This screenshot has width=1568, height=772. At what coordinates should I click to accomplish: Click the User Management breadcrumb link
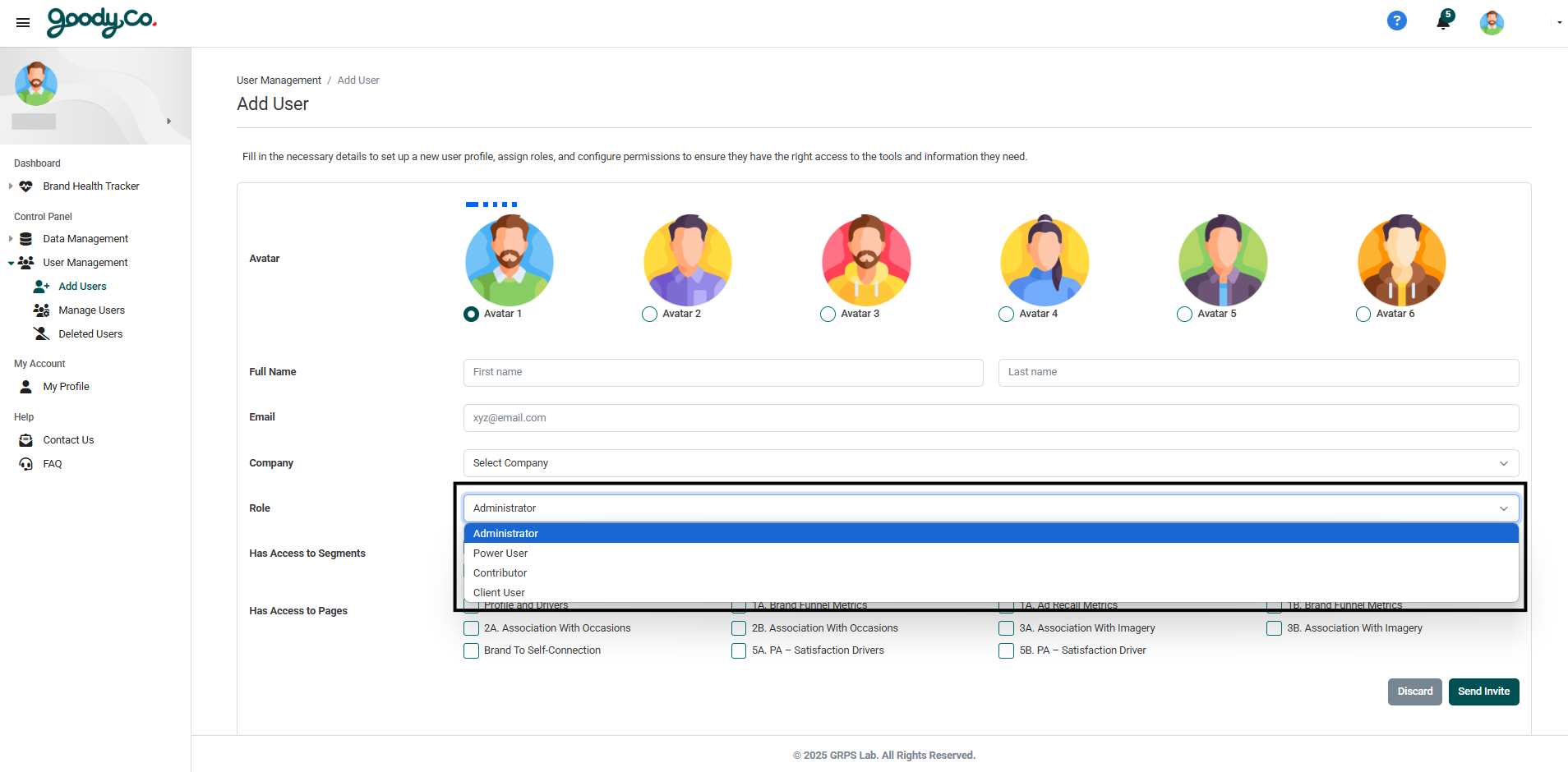point(278,80)
